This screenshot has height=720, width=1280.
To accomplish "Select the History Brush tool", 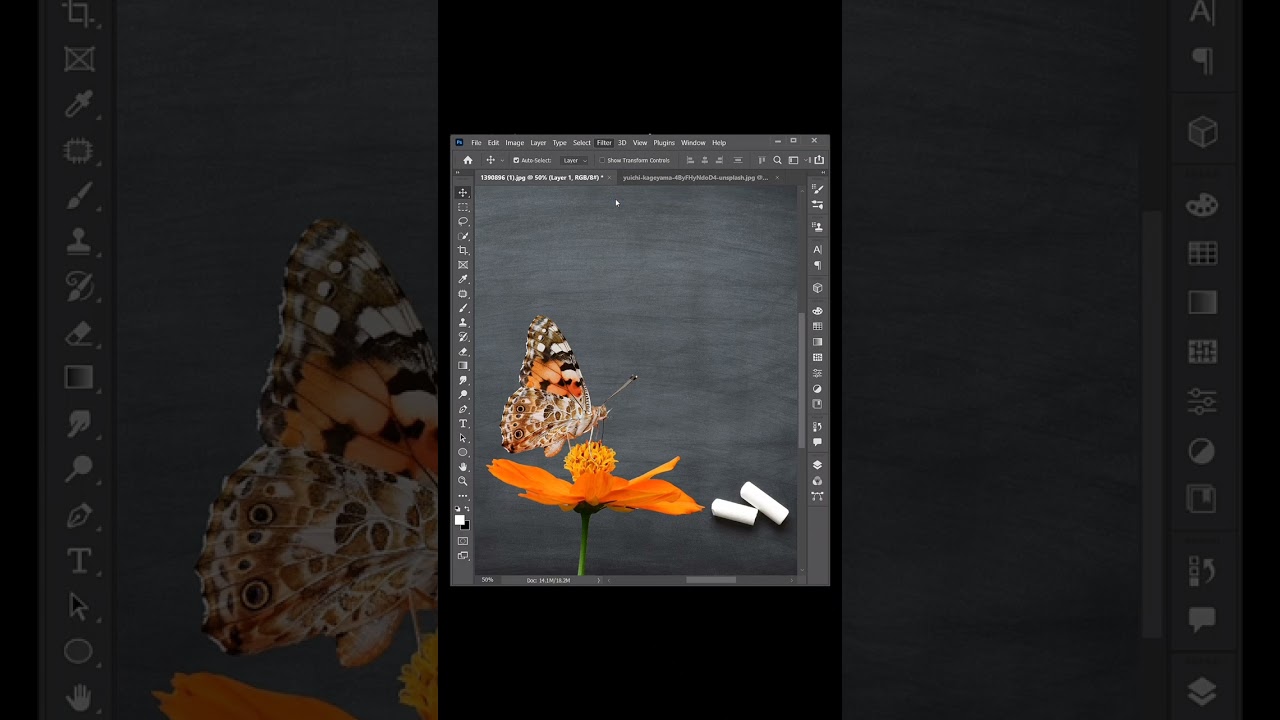I will click(x=463, y=337).
